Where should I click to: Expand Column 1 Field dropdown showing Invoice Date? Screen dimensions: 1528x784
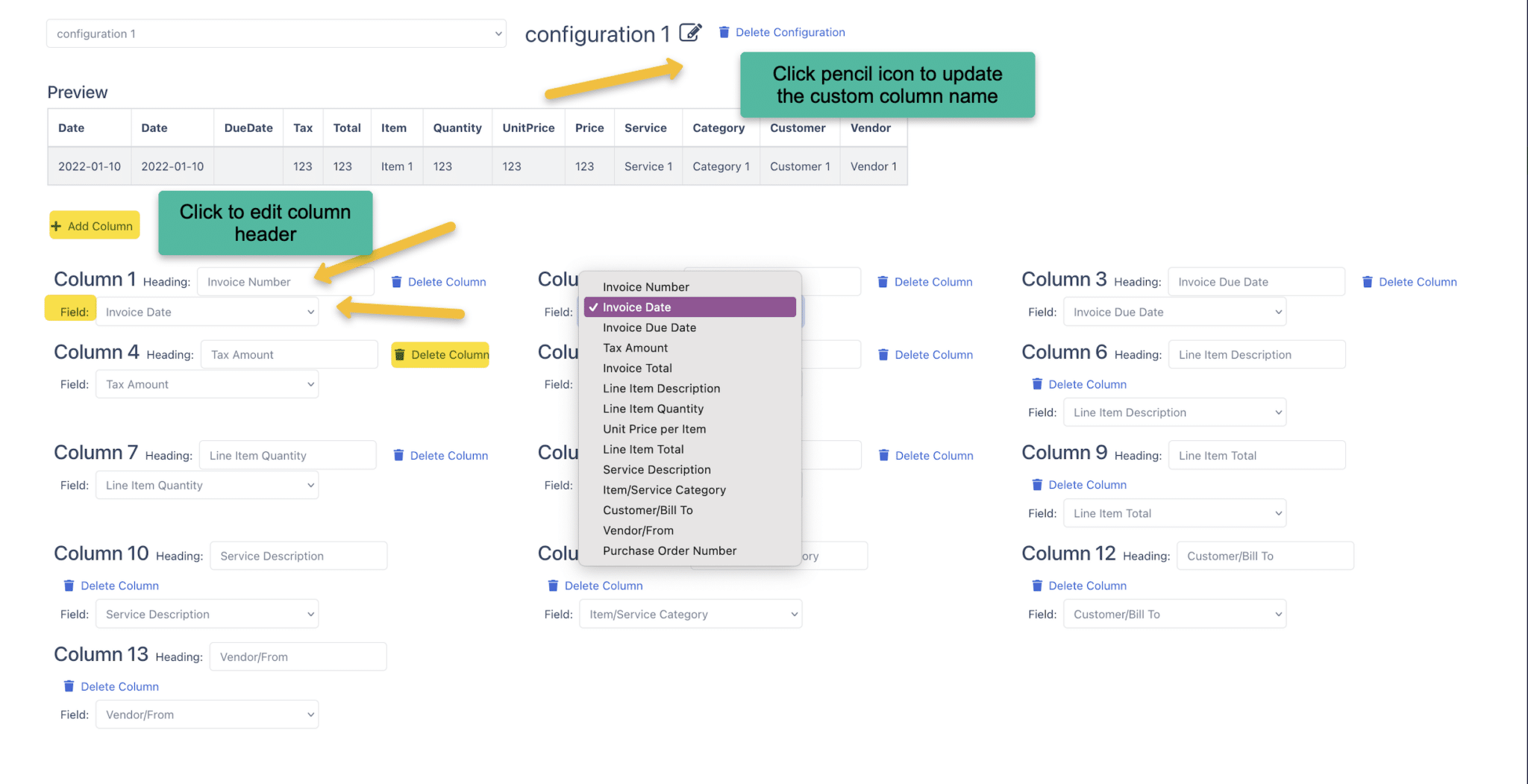point(207,313)
